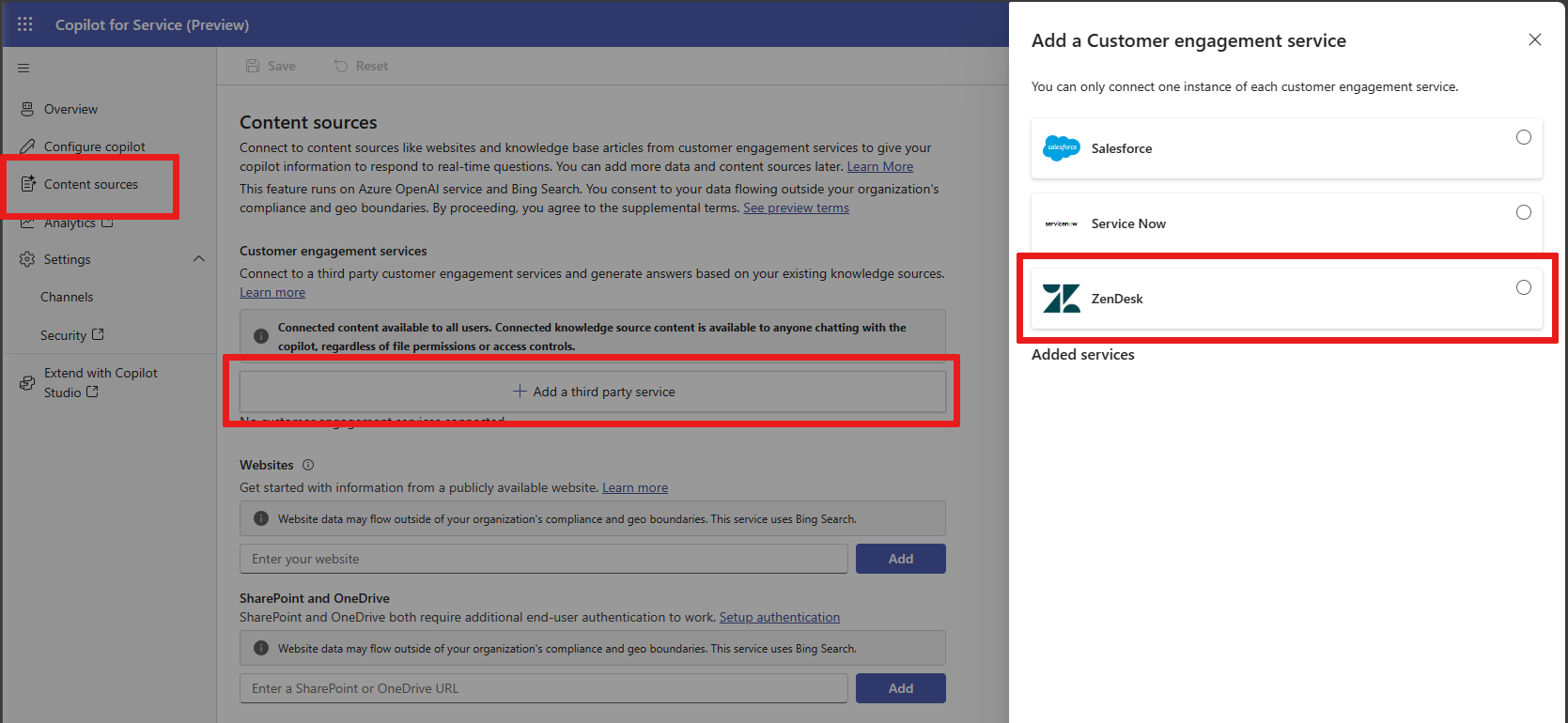Click the Content sources page heading

pos(308,122)
